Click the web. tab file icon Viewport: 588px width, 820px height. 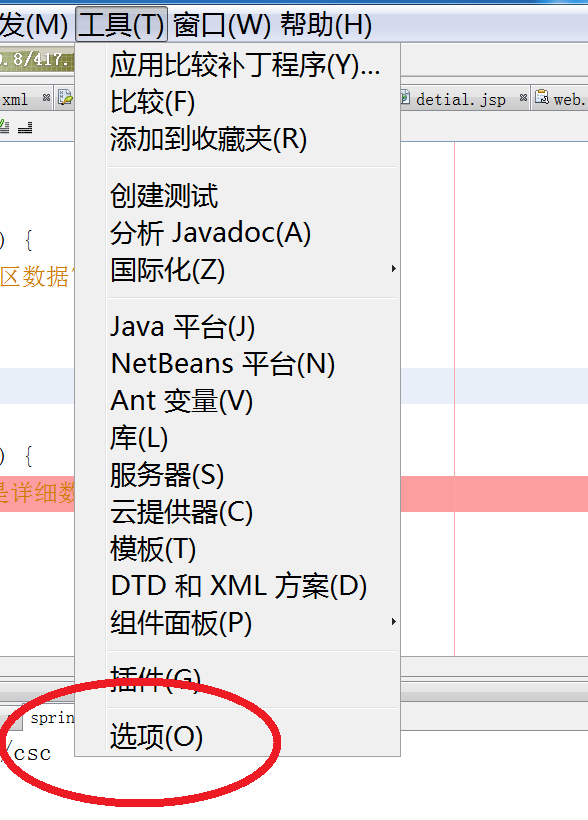point(541,97)
